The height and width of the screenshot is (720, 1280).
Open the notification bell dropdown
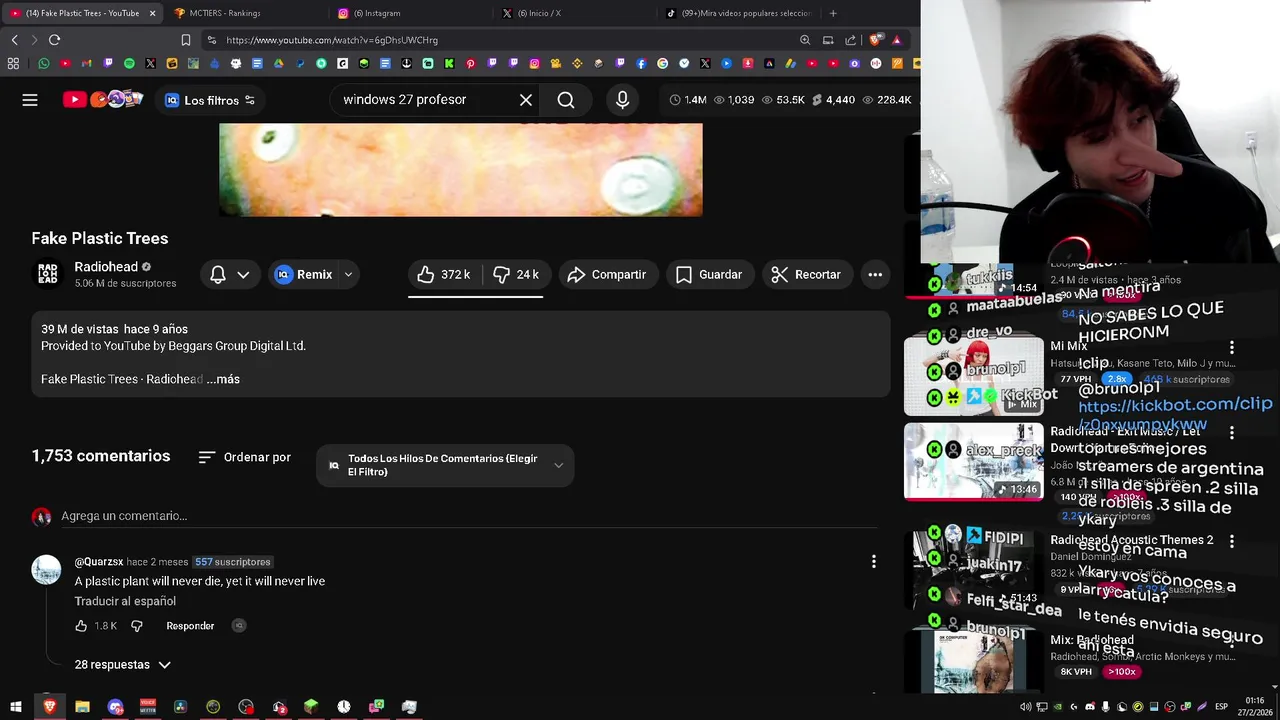230,274
